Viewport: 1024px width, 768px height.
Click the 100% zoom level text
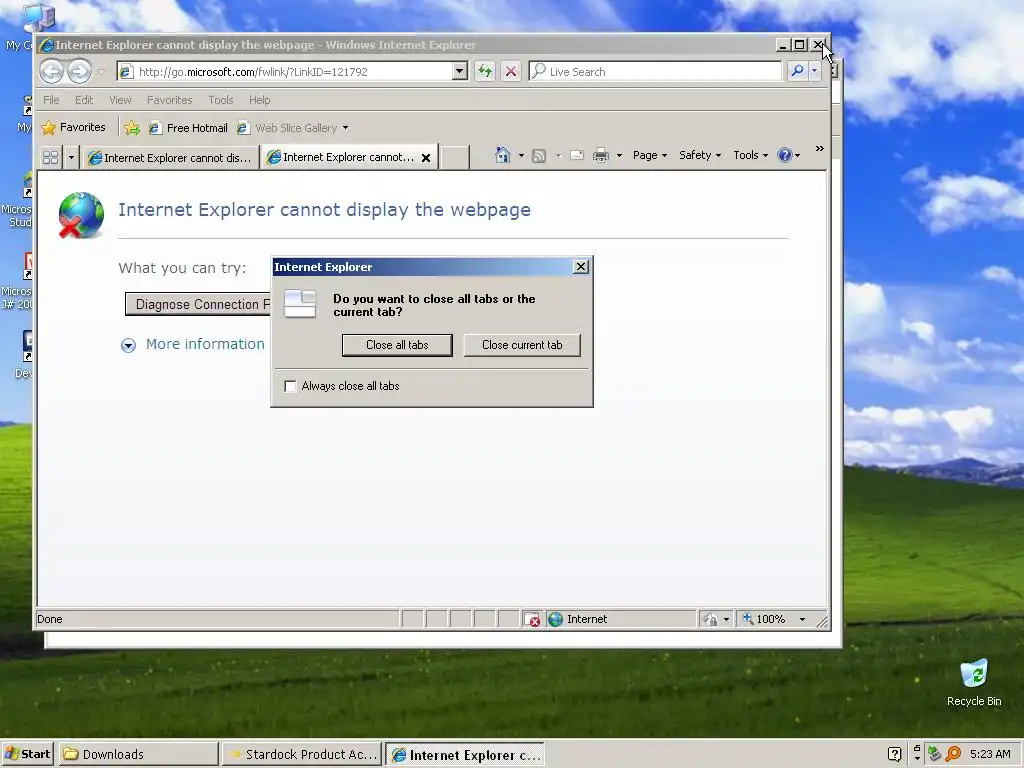[x=771, y=619]
